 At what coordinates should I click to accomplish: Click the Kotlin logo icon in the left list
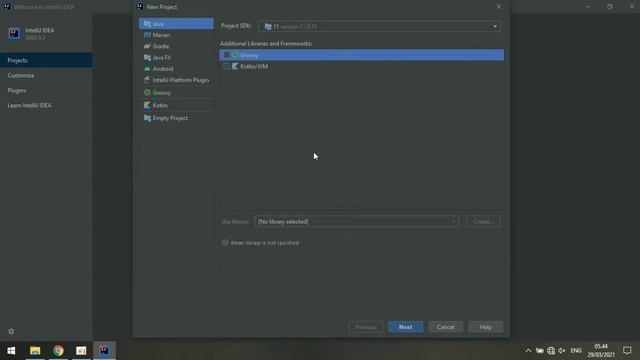coord(147,105)
